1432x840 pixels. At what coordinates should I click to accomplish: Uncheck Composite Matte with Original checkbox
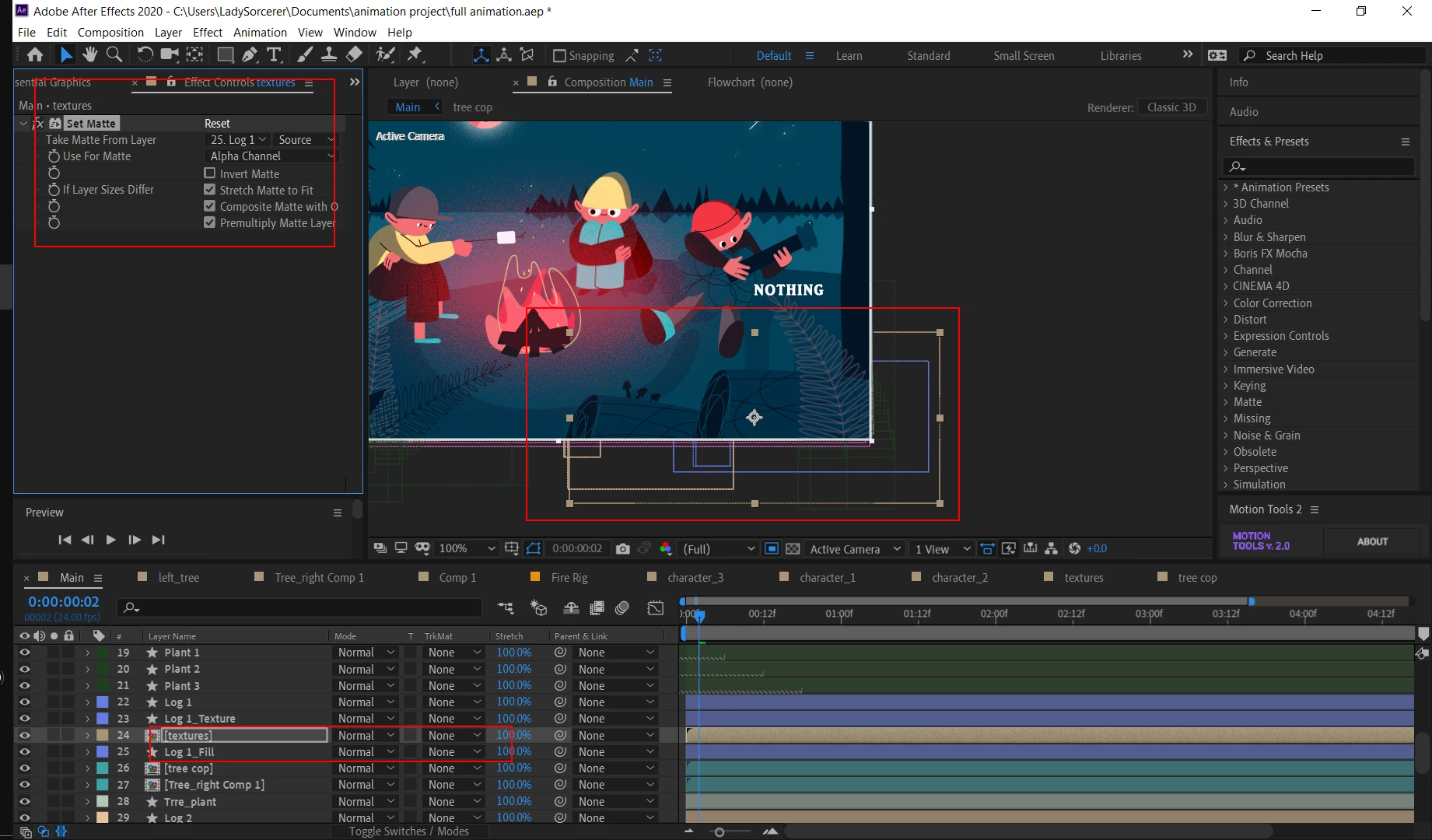209,206
